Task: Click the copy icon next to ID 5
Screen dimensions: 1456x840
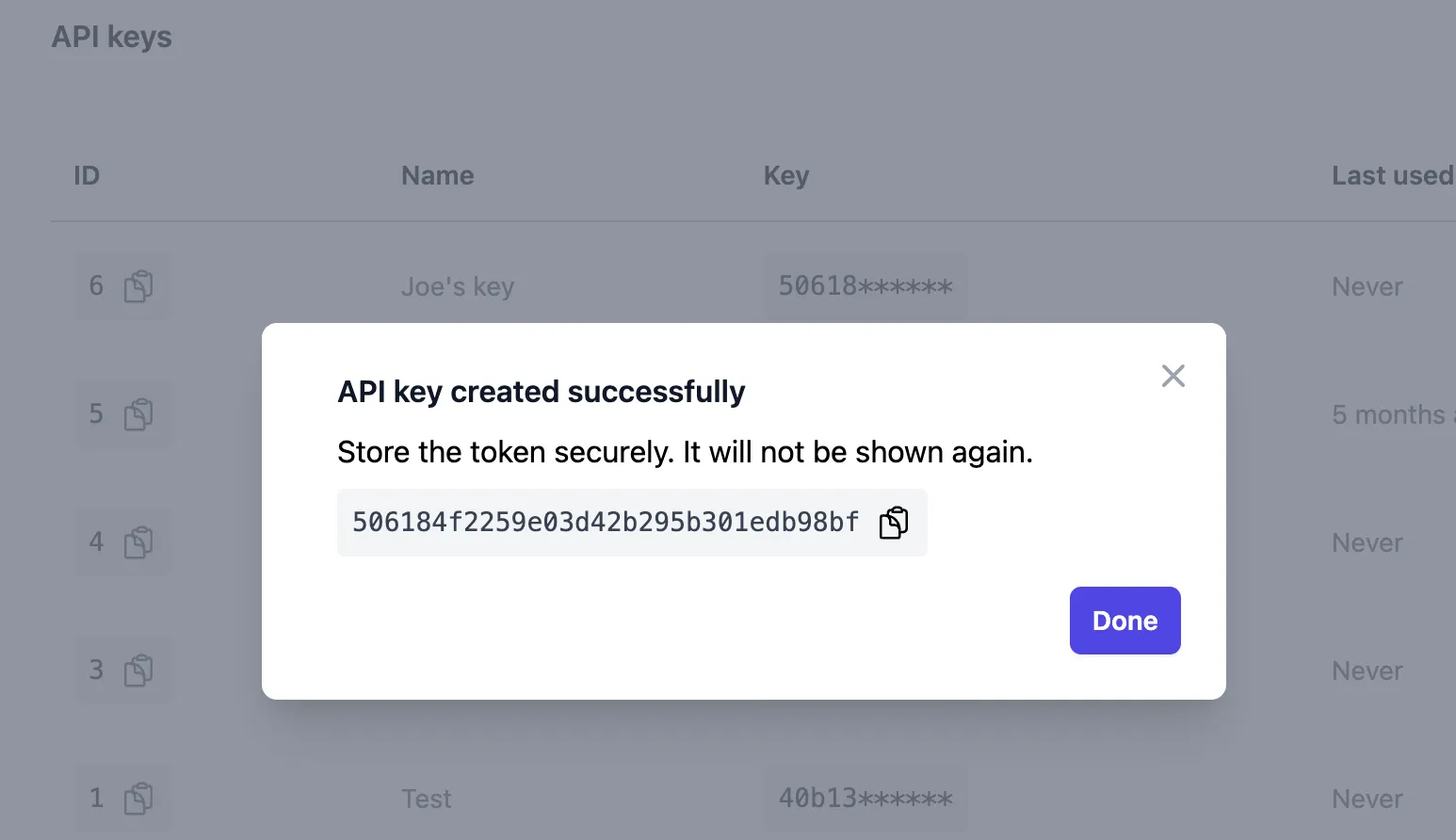Action: coord(139,414)
